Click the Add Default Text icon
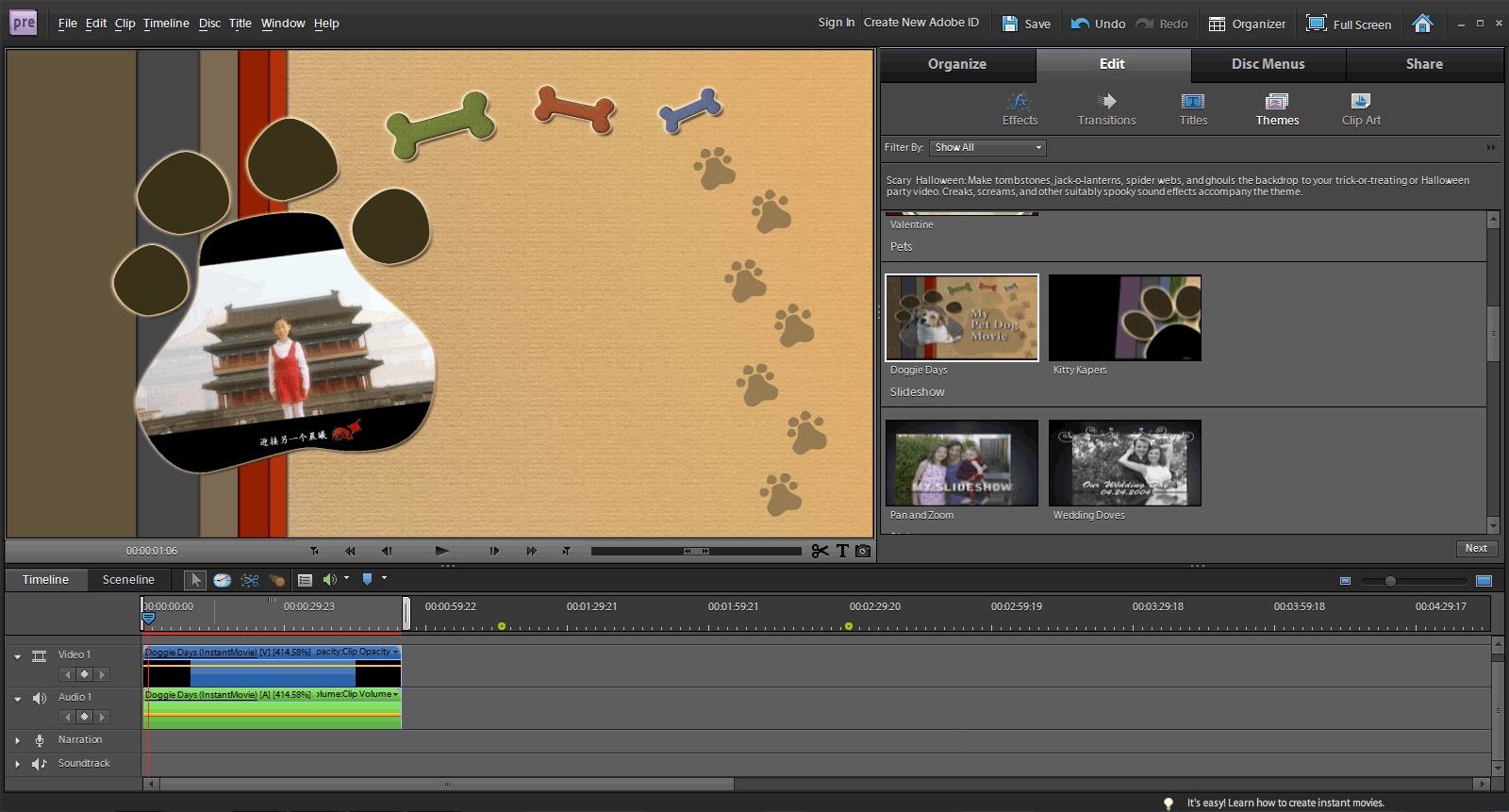This screenshot has height=812, width=1509. click(843, 551)
